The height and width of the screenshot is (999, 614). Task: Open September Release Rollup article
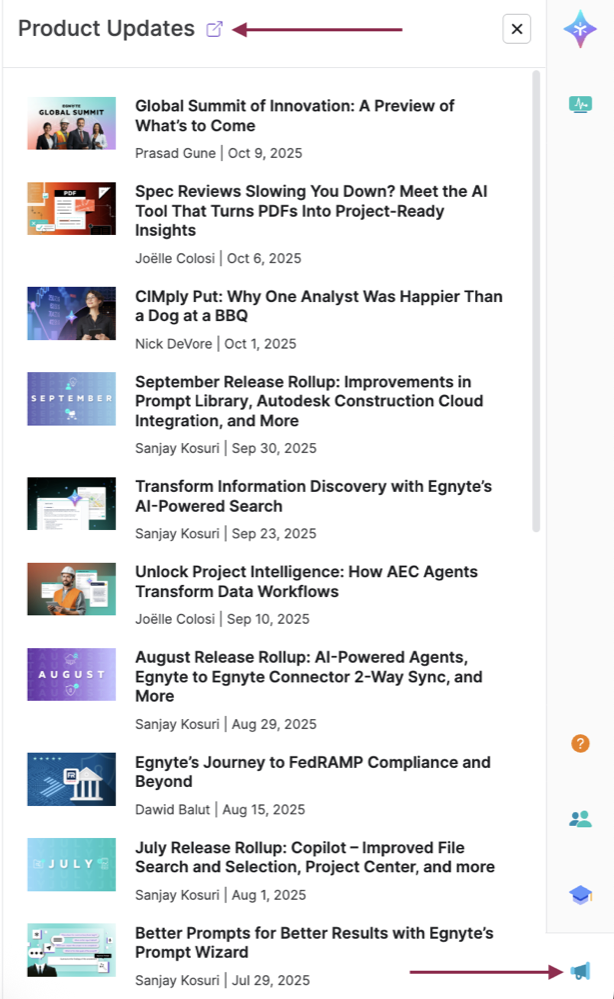coord(309,401)
